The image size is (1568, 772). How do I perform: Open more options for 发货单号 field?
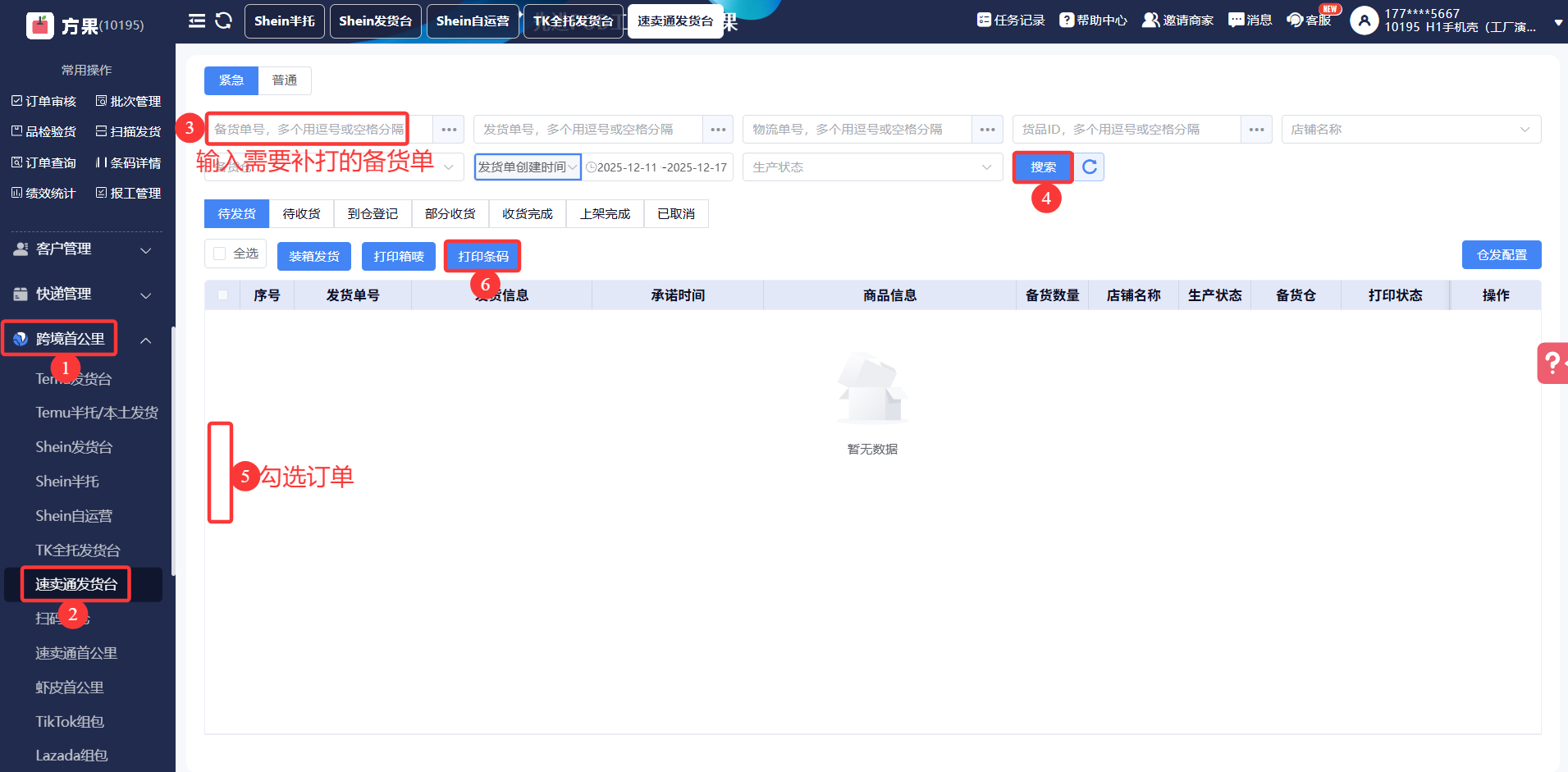click(x=718, y=130)
